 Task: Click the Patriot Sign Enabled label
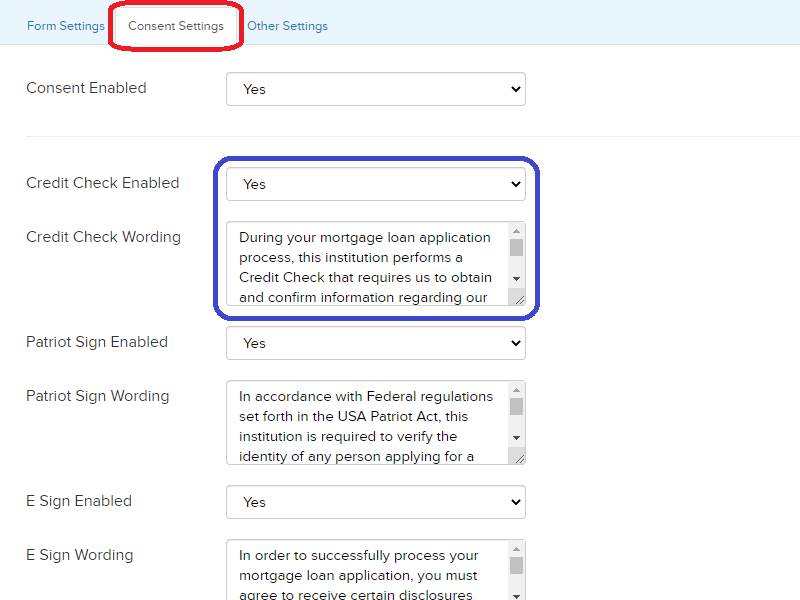click(97, 342)
